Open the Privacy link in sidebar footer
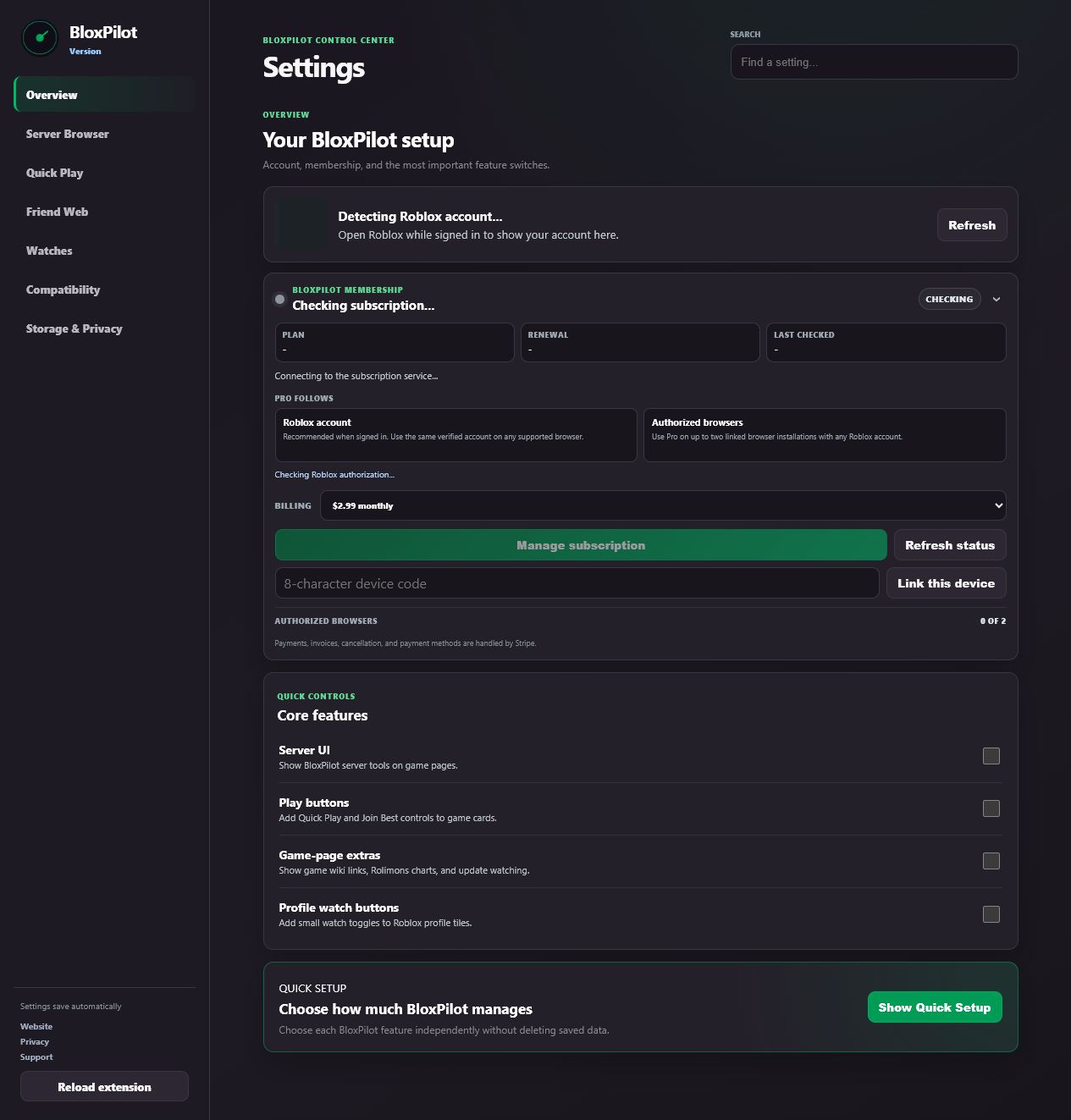Image resolution: width=1071 pixels, height=1120 pixels. pyautogui.click(x=35, y=1041)
